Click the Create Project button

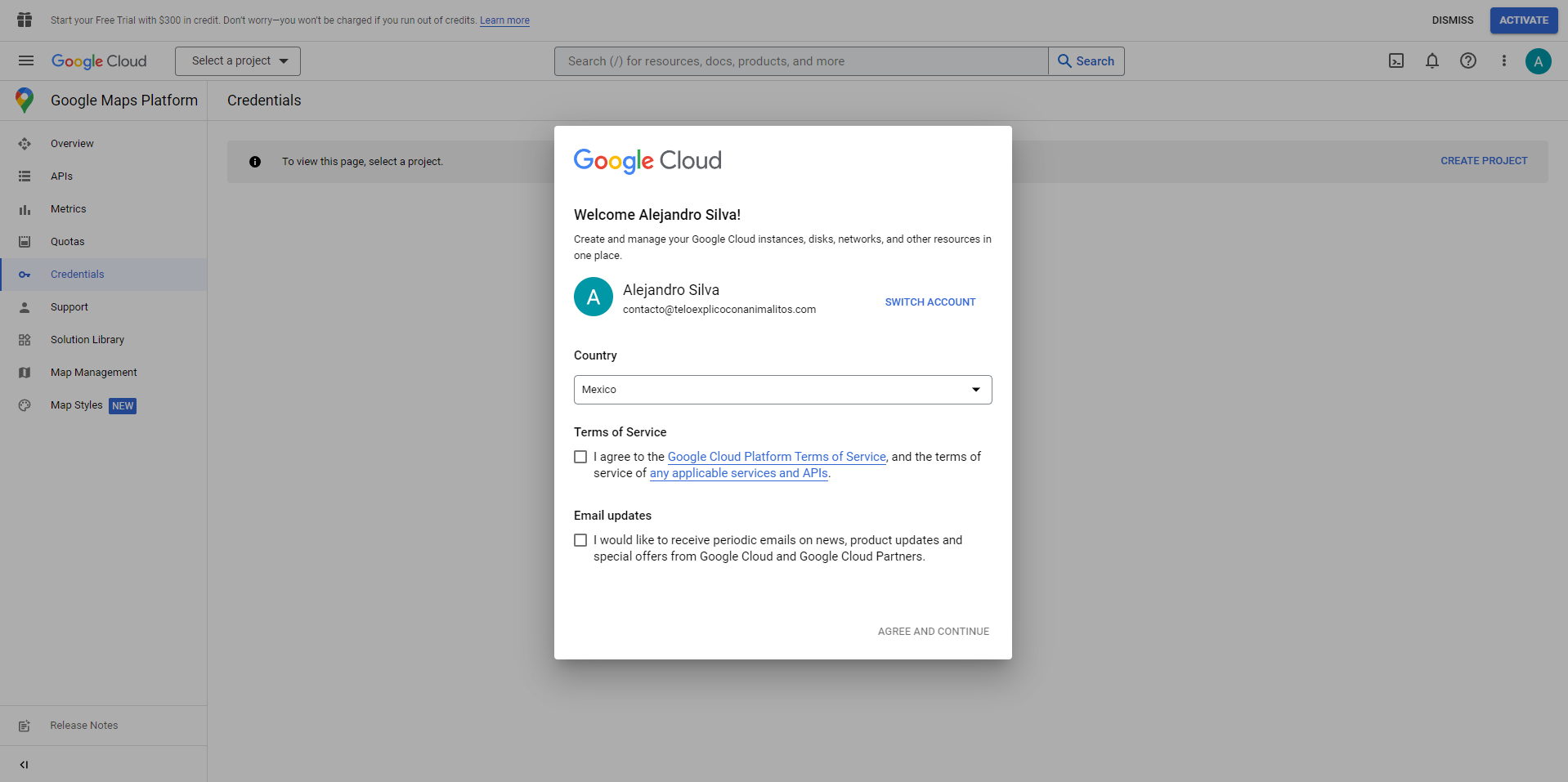1483,161
